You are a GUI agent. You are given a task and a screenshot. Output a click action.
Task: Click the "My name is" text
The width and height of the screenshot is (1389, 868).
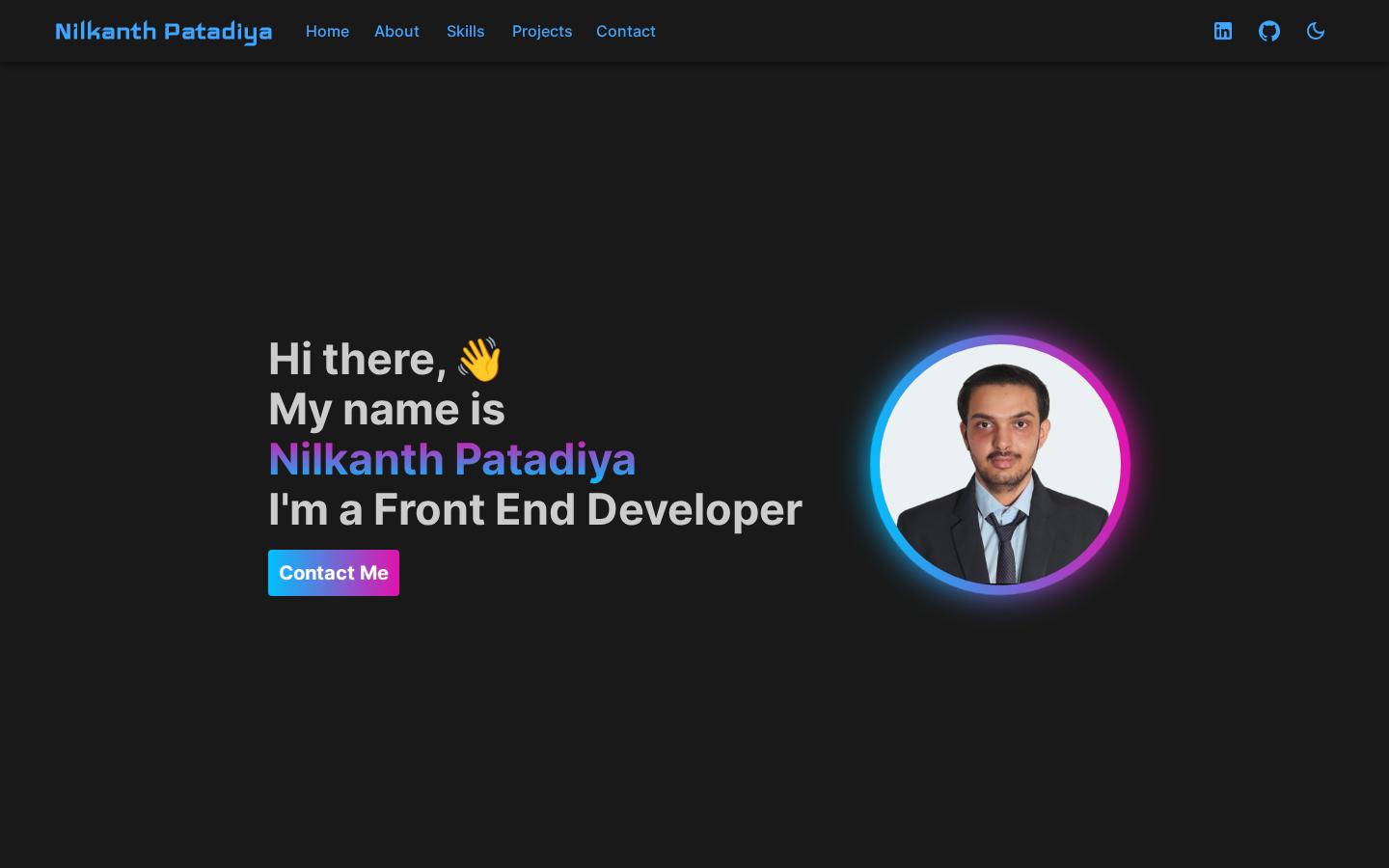click(387, 409)
